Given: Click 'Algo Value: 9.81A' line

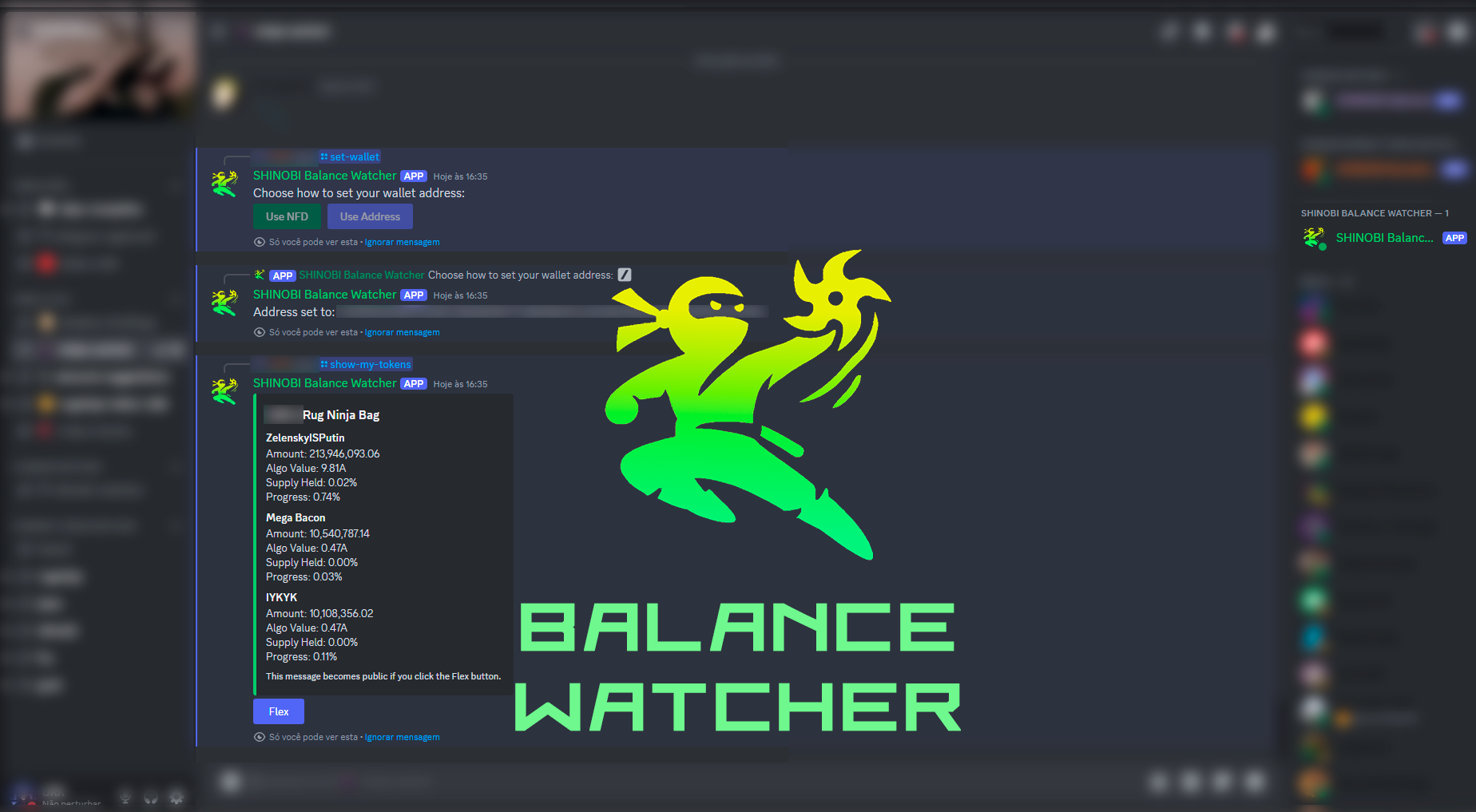Looking at the screenshot, I should [306, 468].
